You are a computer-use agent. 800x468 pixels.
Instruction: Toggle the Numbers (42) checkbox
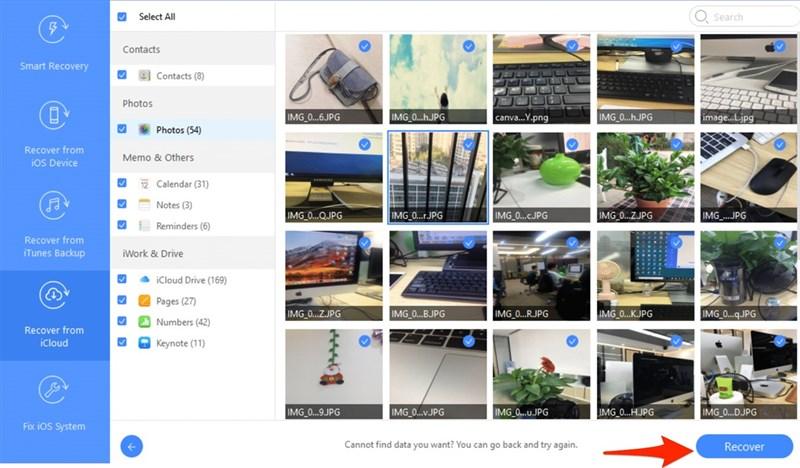[122, 321]
